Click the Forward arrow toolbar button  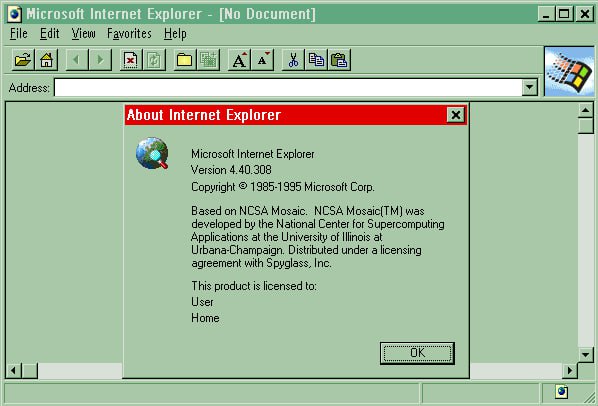[100, 60]
